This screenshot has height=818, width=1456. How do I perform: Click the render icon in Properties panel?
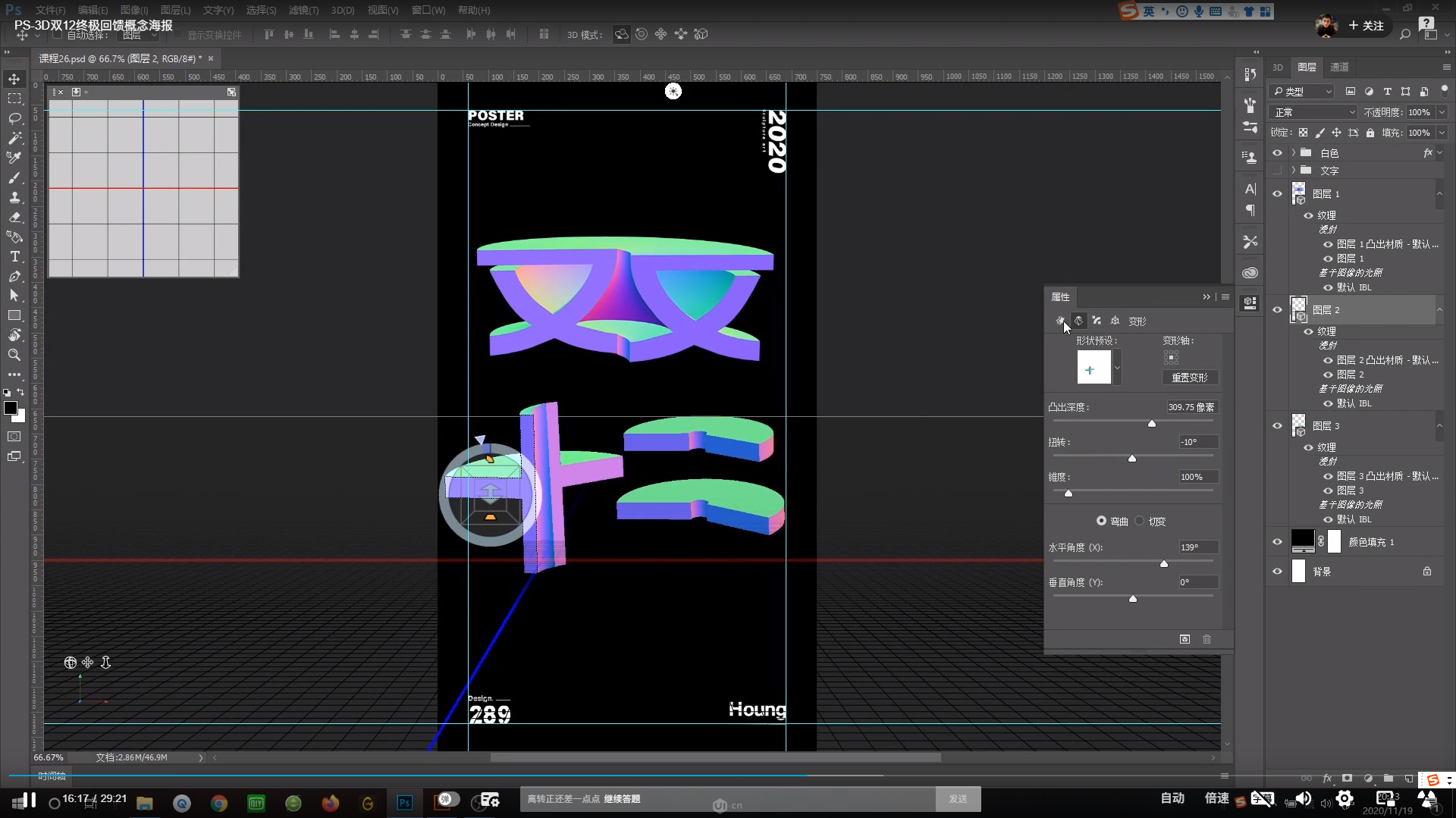pos(1185,639)
